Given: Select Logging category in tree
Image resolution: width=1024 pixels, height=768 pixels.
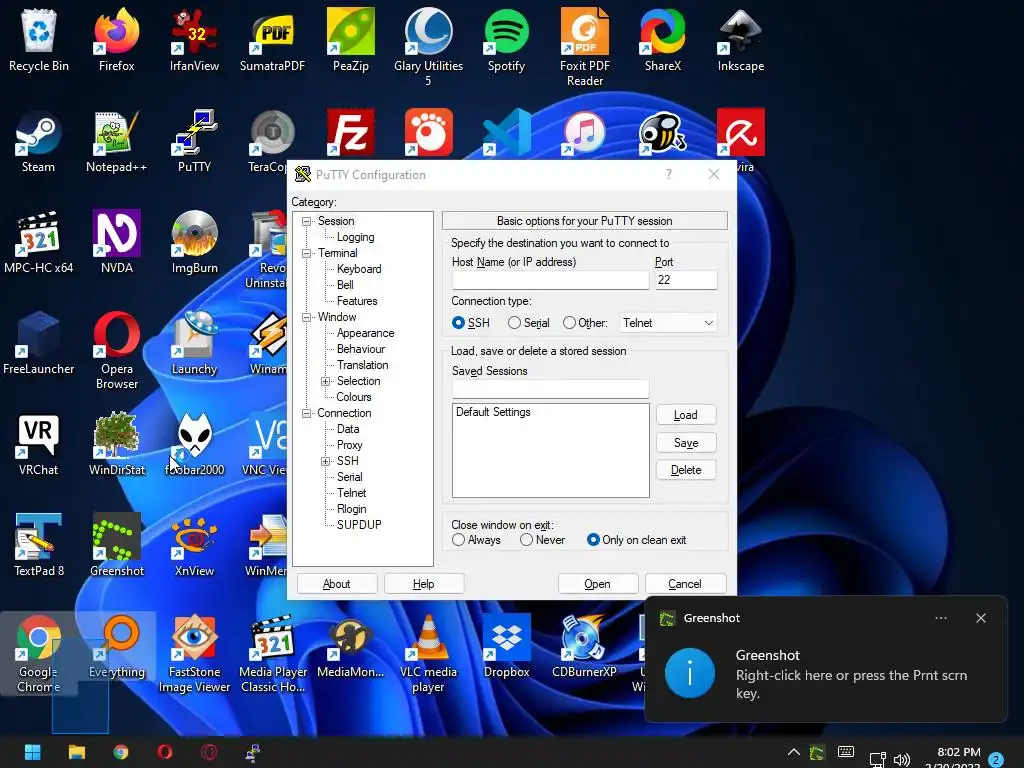Looking at the screenshot, I should coord(355,237).
